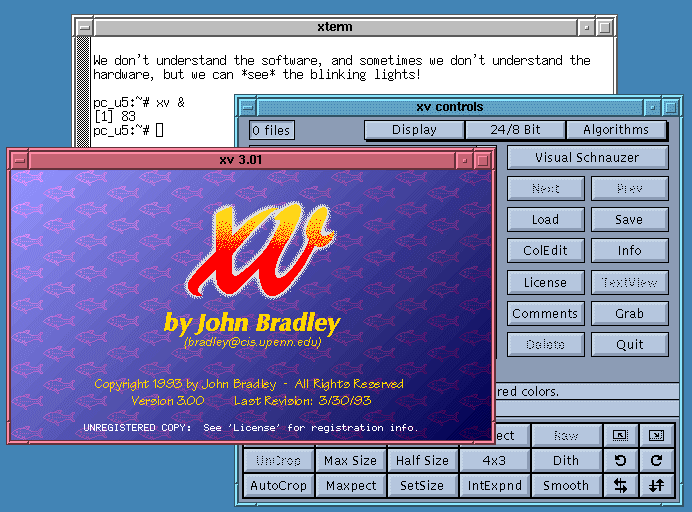This screenshot has height=512, width=692.
Task: Click the Save button
Action: tap(630, 219)
